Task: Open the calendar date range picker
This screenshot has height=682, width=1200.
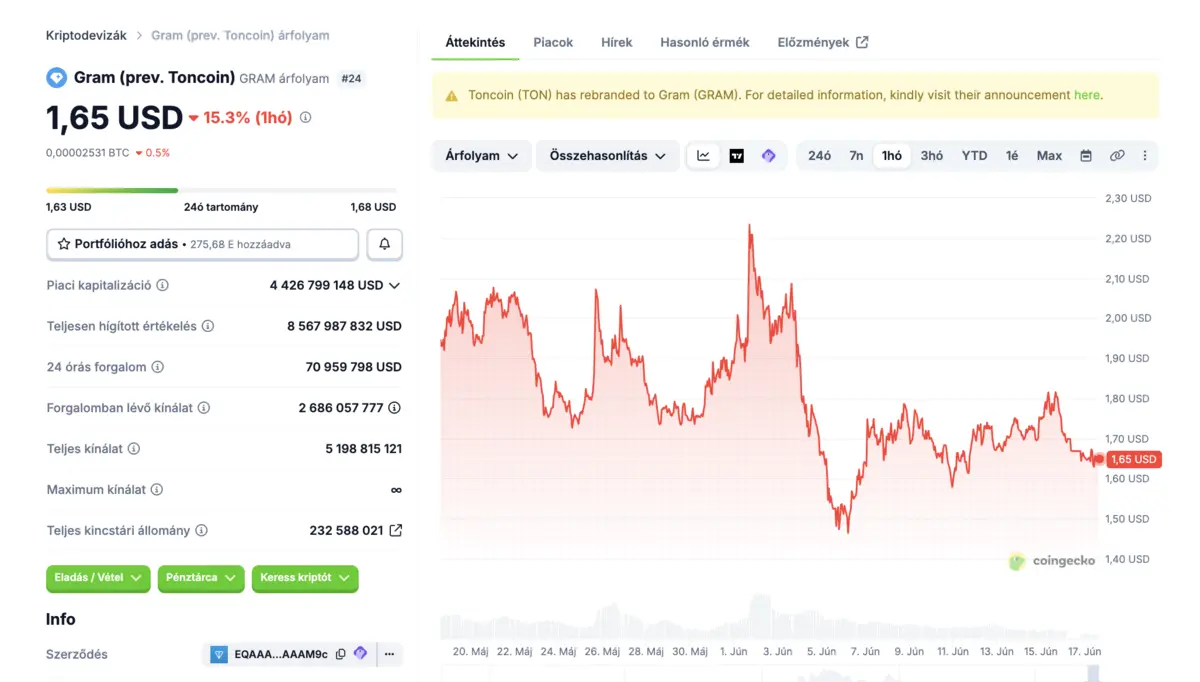Action: pyautogui.click(x=1086, y=156)
